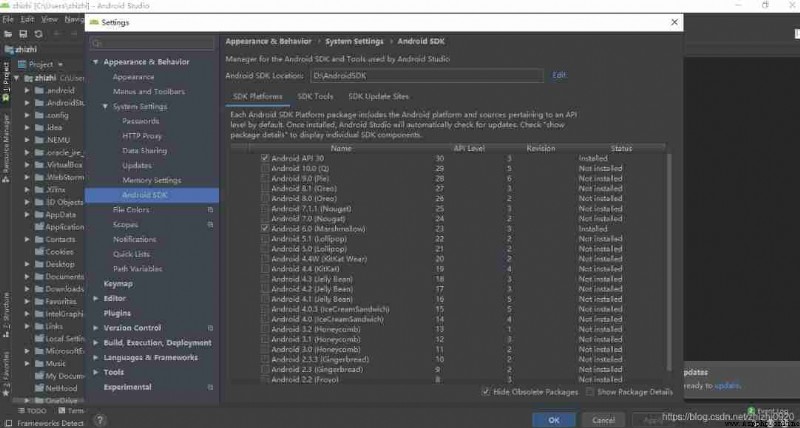Click the search magnifier icon in Settings

96,43
